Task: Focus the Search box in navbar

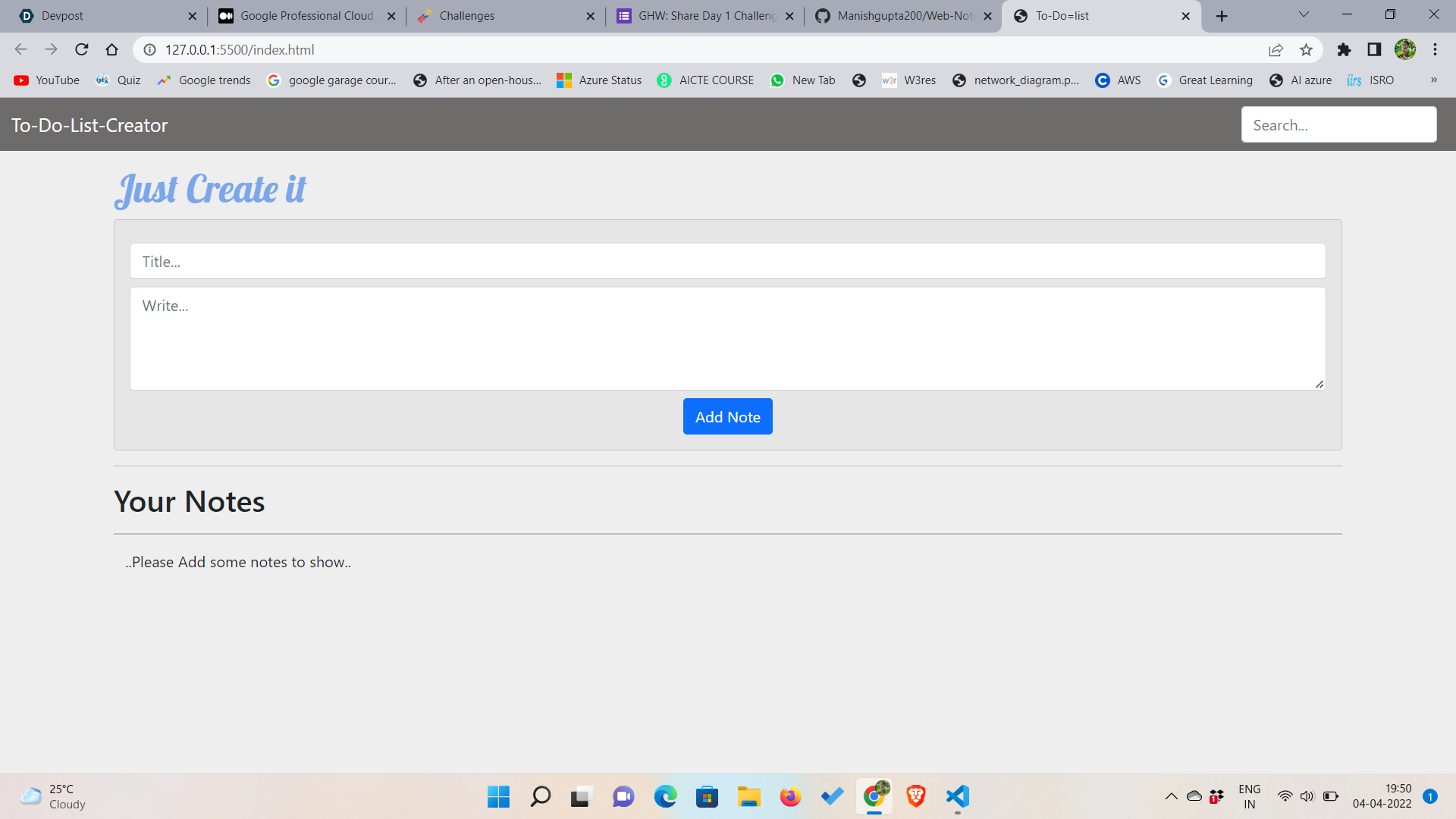Action: coord(1338,125)
